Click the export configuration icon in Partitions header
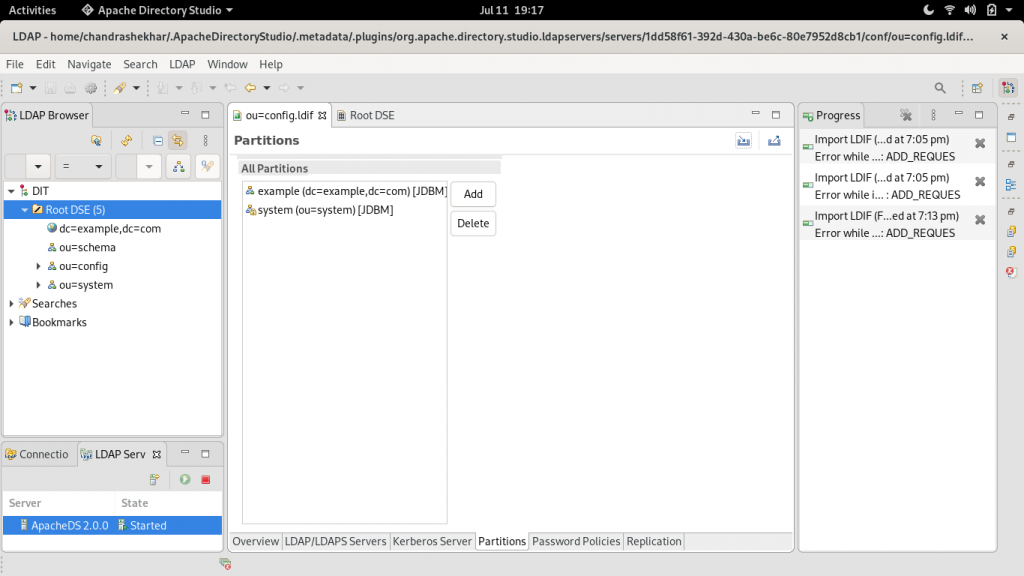This screenshot has height=576, width=1024. tap(774, 141)
